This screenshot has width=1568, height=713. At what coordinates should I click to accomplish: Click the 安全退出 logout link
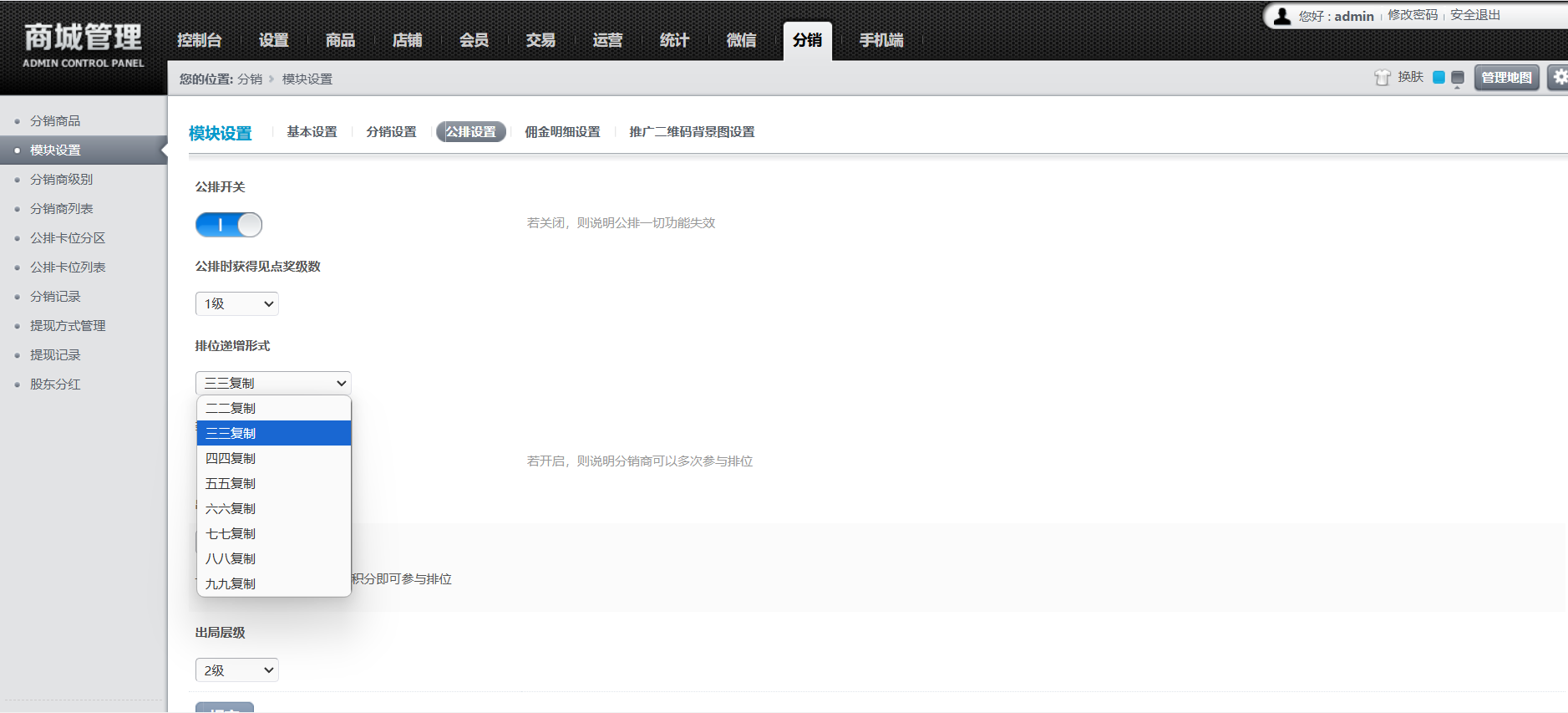click(1475, 15)
